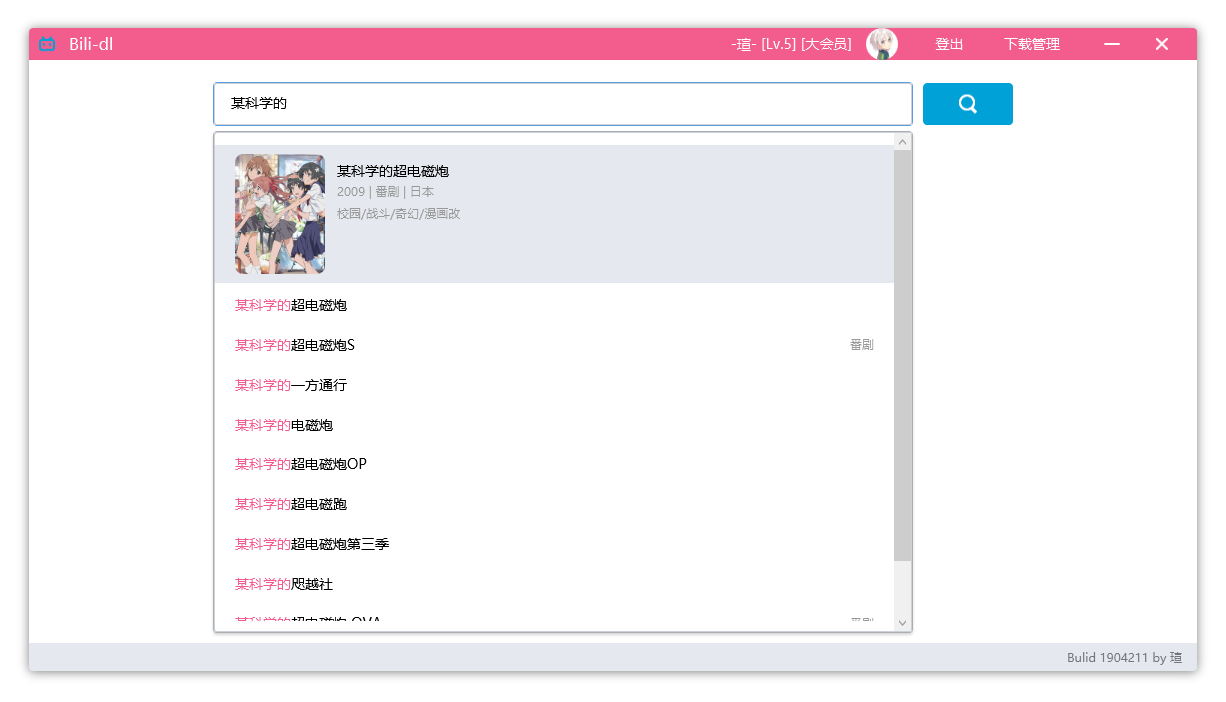Image resolution: width=1226 pixels, height=702 pixels.
Task: Choose suggestion 某科学的一方通行
Action: [554, 385]
